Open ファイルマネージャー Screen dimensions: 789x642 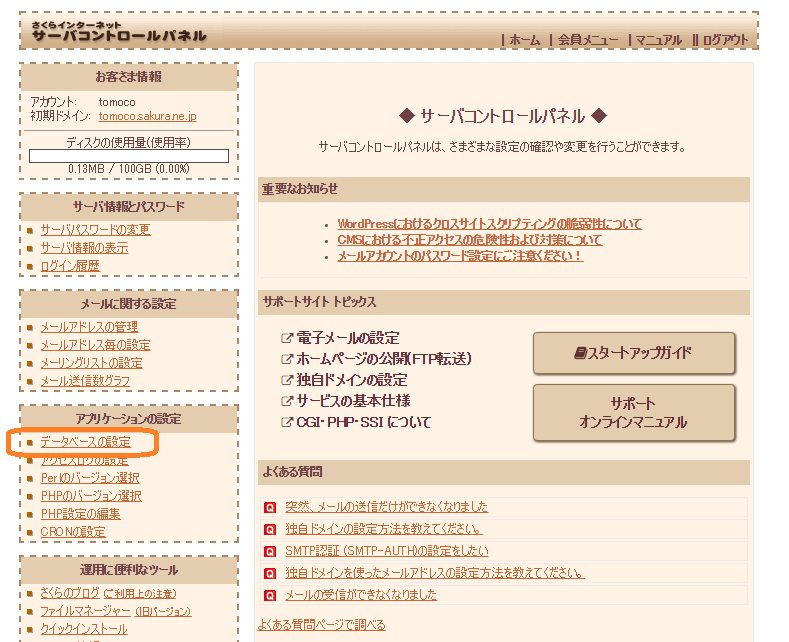(86, 612)
